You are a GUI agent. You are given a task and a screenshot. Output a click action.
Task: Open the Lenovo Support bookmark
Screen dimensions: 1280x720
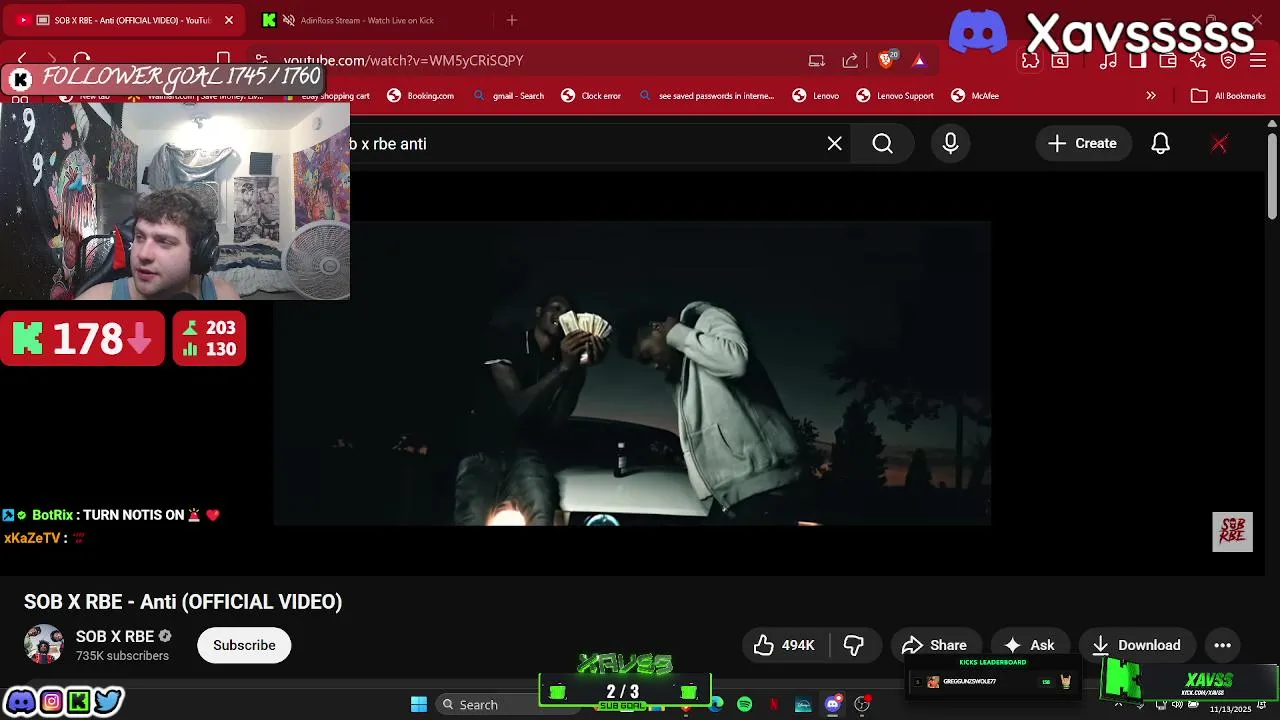click(x=895, y=96)
